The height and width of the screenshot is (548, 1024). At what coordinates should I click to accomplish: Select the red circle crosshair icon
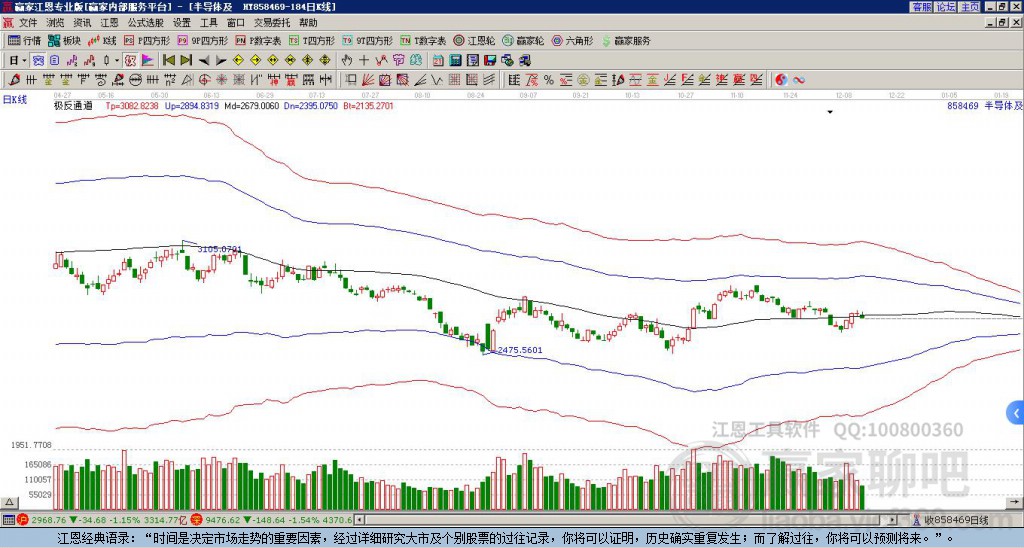tap(204, 80)
